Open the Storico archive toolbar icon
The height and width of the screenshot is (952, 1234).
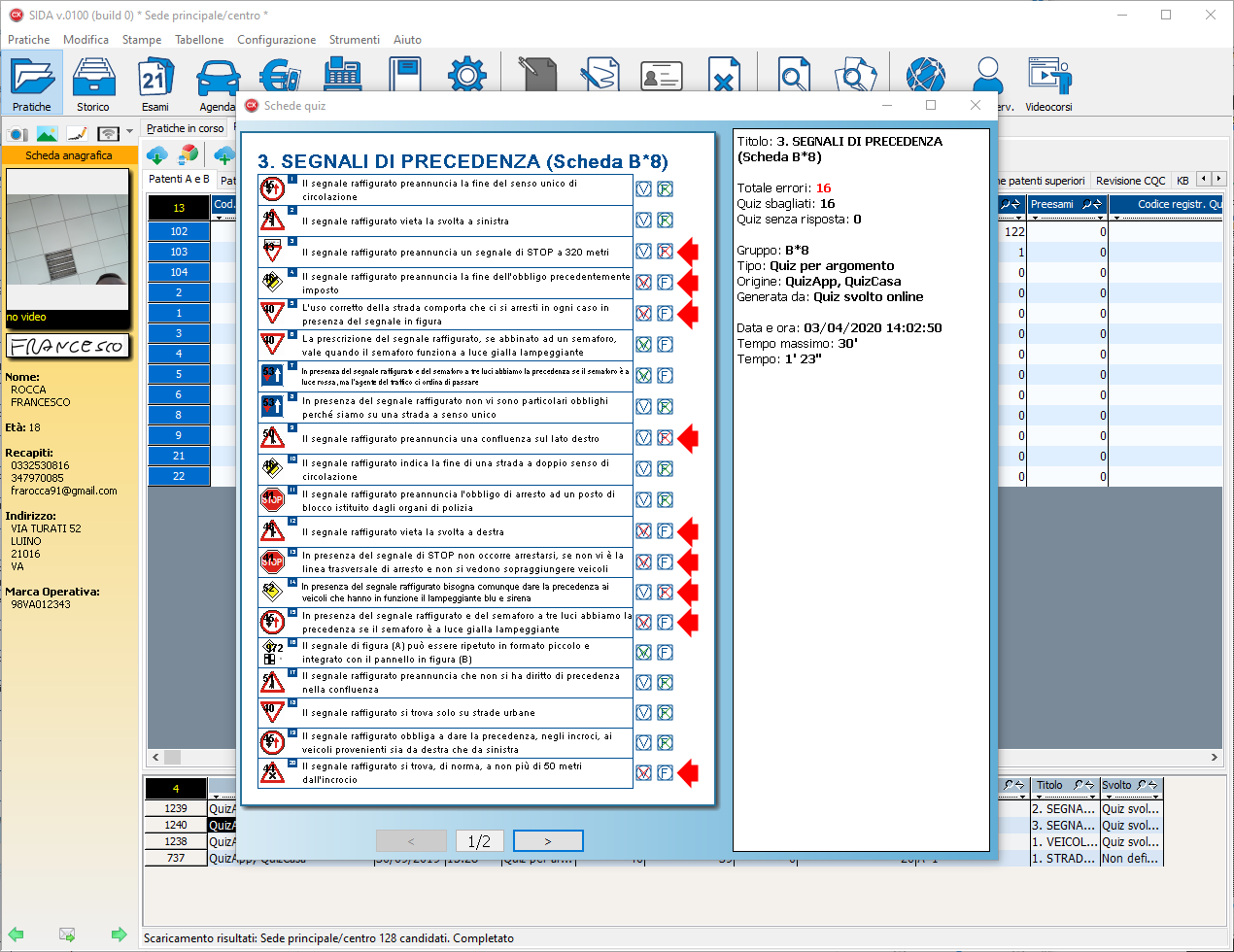point(93,84)
